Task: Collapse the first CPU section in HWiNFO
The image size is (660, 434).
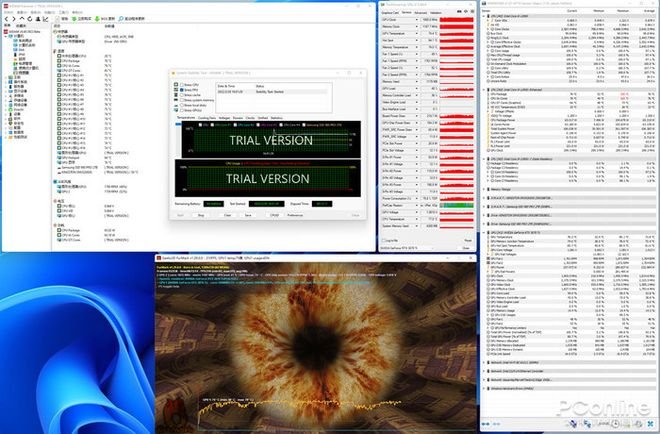Action: pos(485,16)
